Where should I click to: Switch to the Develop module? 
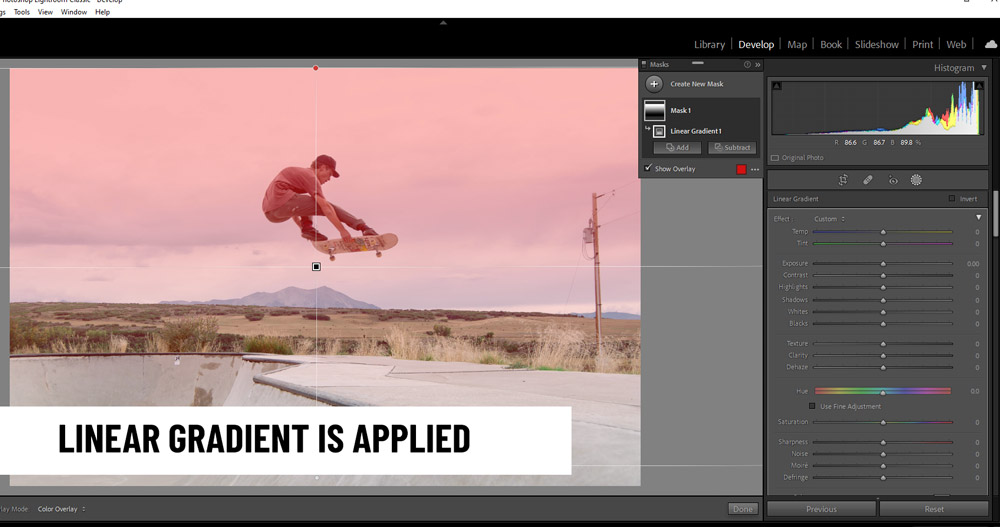[x=756, y=44]
